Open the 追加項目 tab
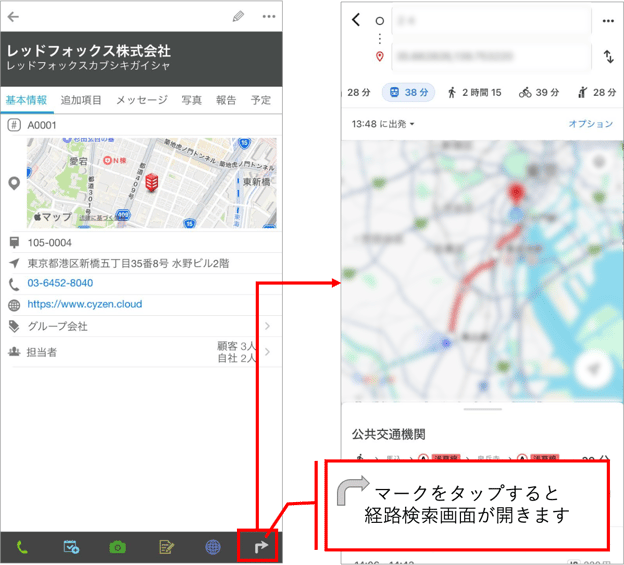Screen dimensions: 624x565 click(x=81, y=100)
